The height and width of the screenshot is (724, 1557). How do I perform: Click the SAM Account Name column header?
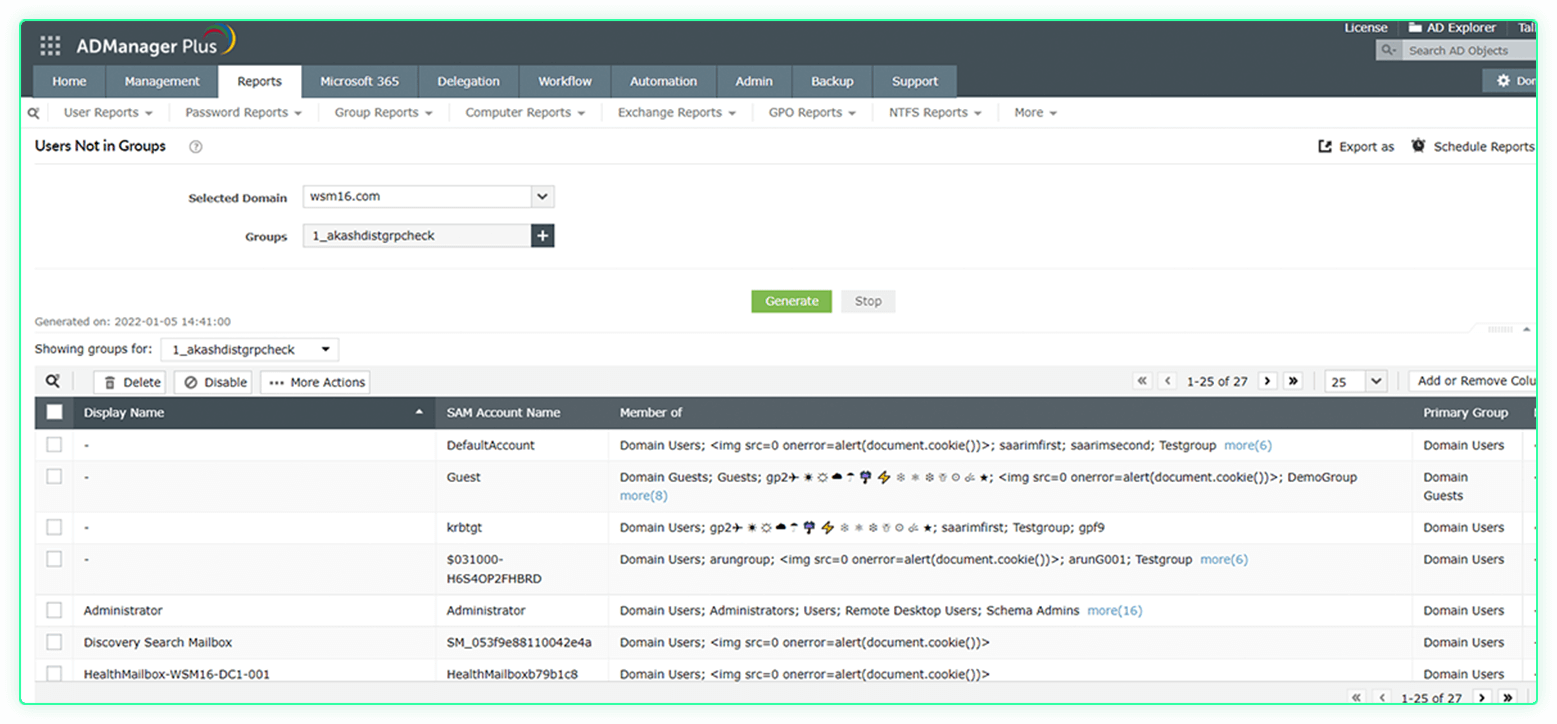pos(503,413)
